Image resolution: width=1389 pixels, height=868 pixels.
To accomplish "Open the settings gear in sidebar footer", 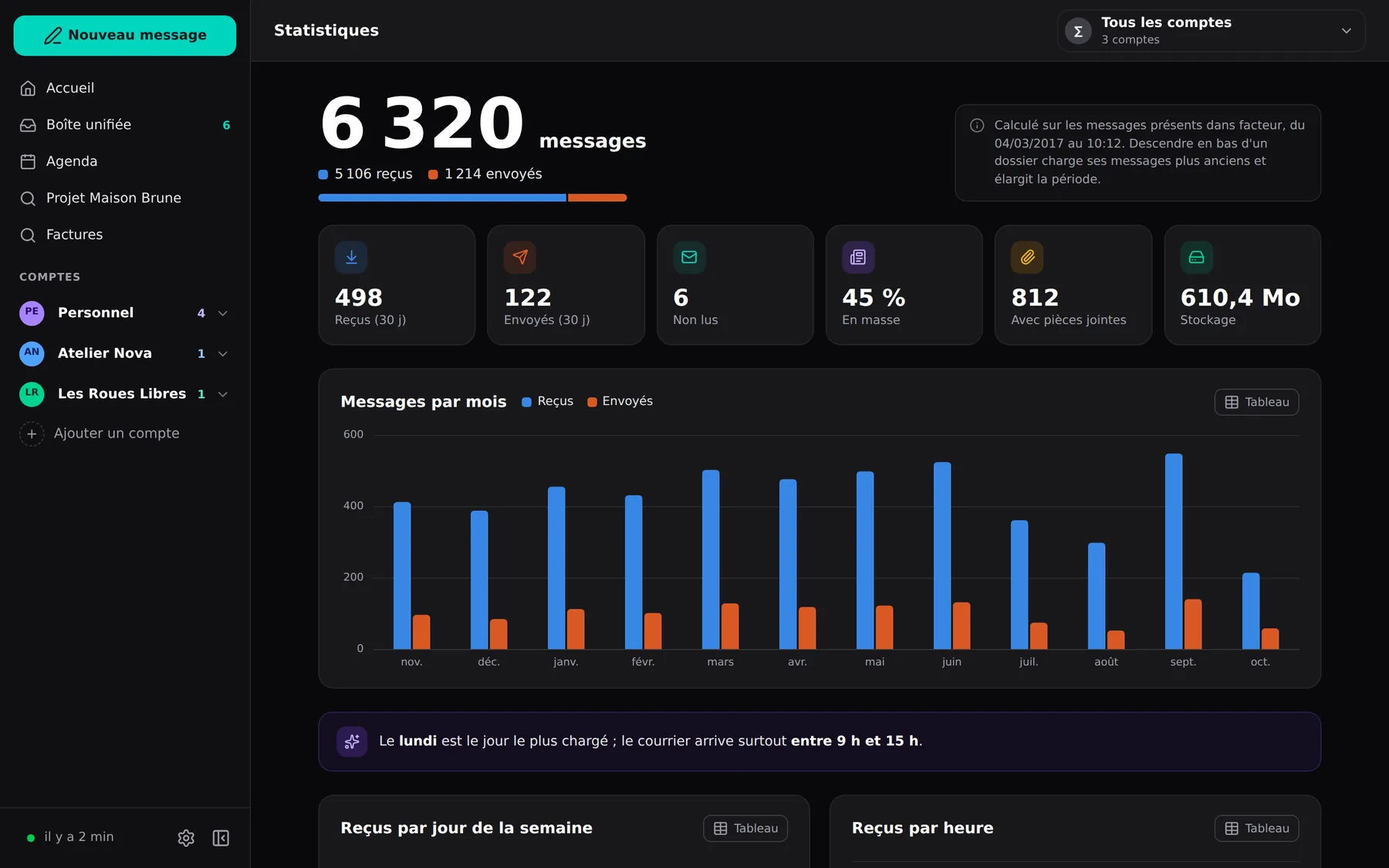I will (186, 838).
